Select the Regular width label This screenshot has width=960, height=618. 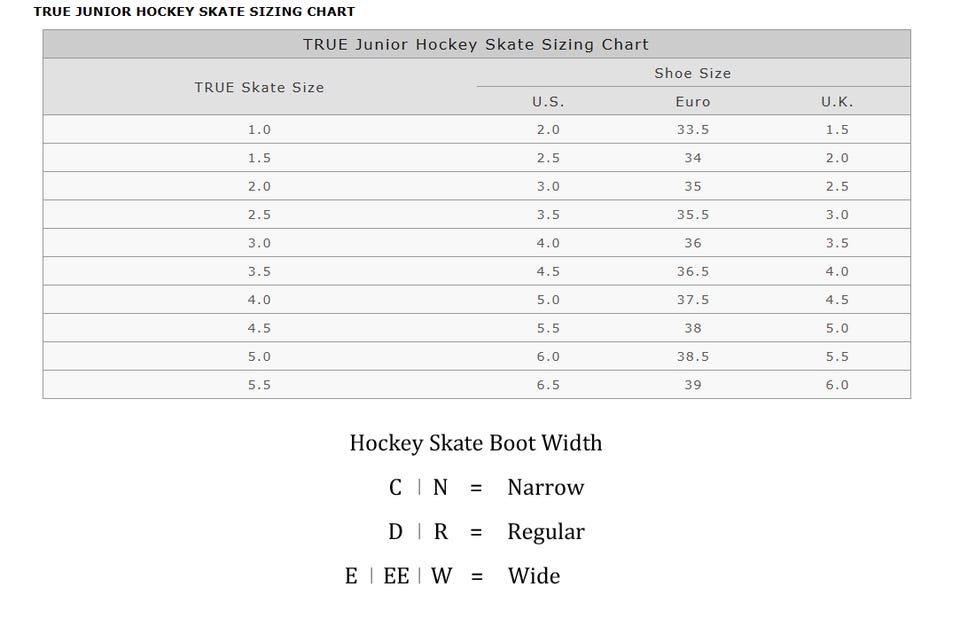tap(545, 532)
